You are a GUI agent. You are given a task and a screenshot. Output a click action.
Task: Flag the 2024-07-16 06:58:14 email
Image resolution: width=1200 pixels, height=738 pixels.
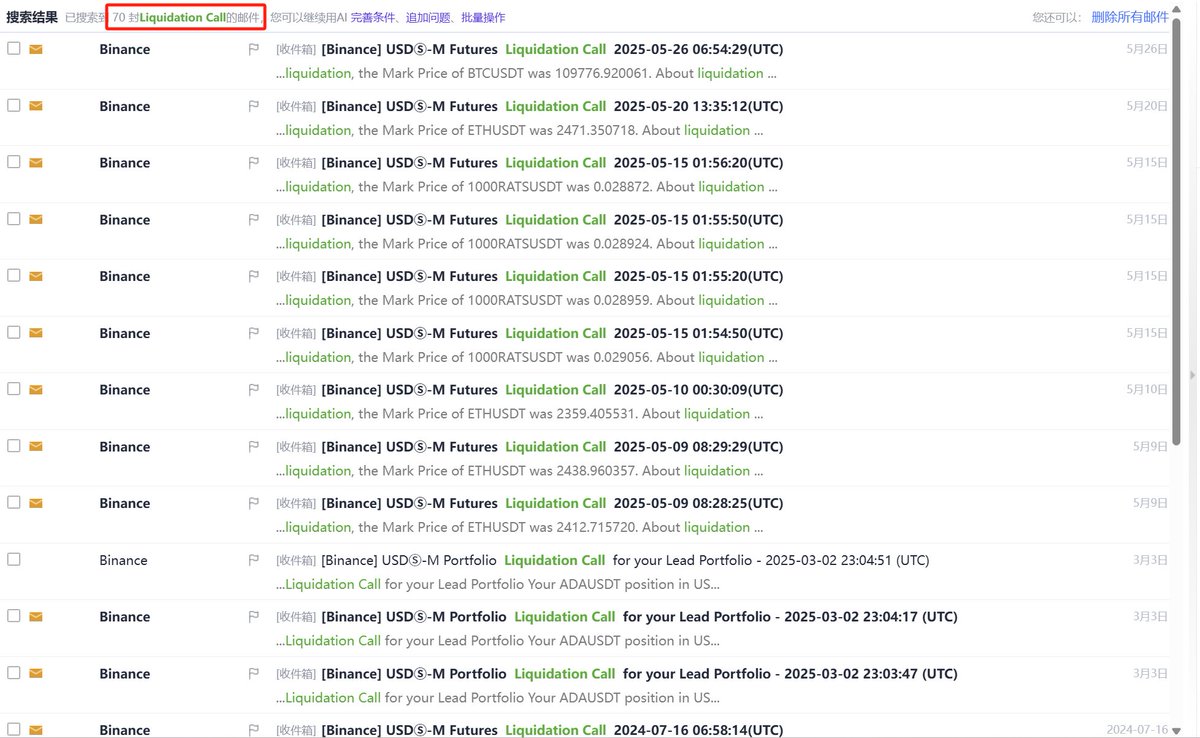coord(253,731)
